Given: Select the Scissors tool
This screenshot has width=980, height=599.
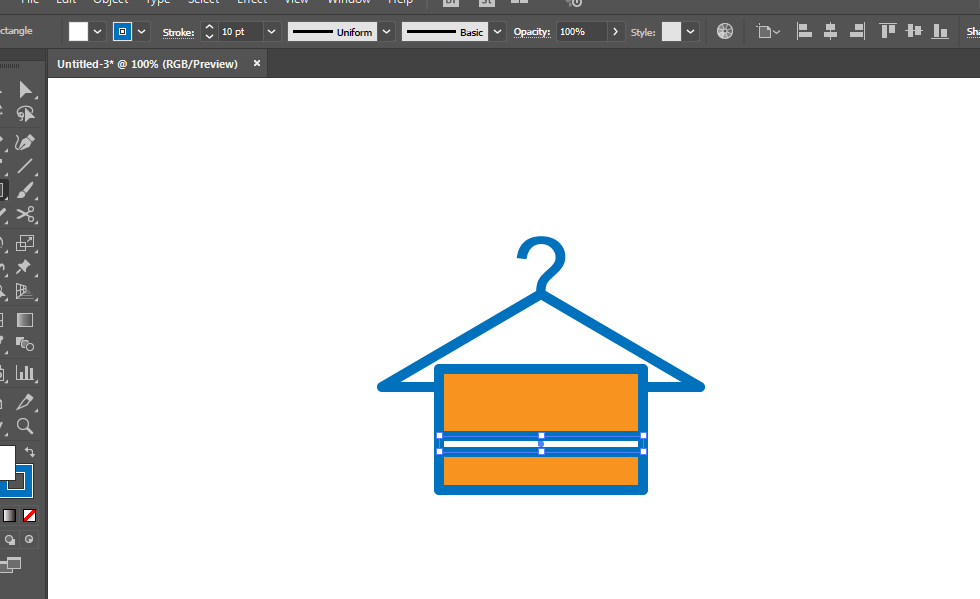Looking at the screenshot, I should [26, 215].
